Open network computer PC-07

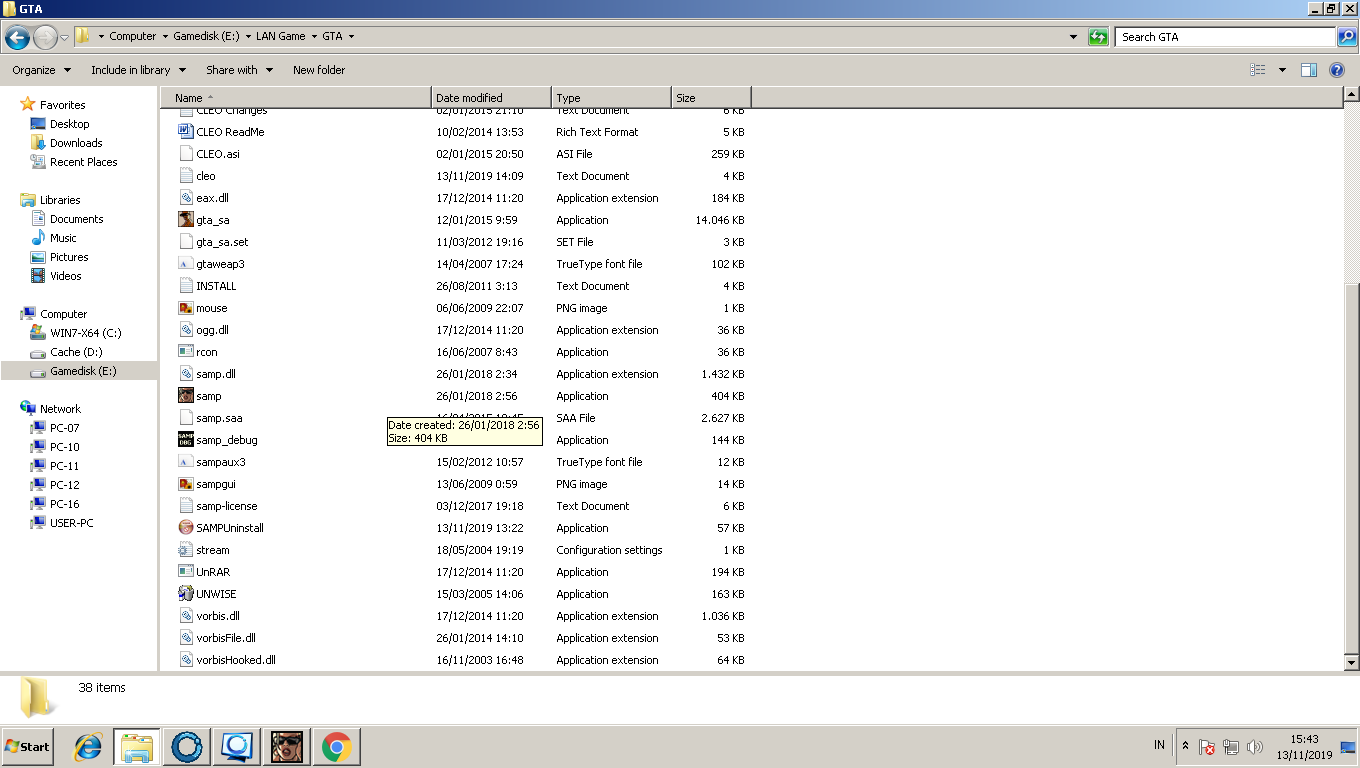tap(64, 428)
